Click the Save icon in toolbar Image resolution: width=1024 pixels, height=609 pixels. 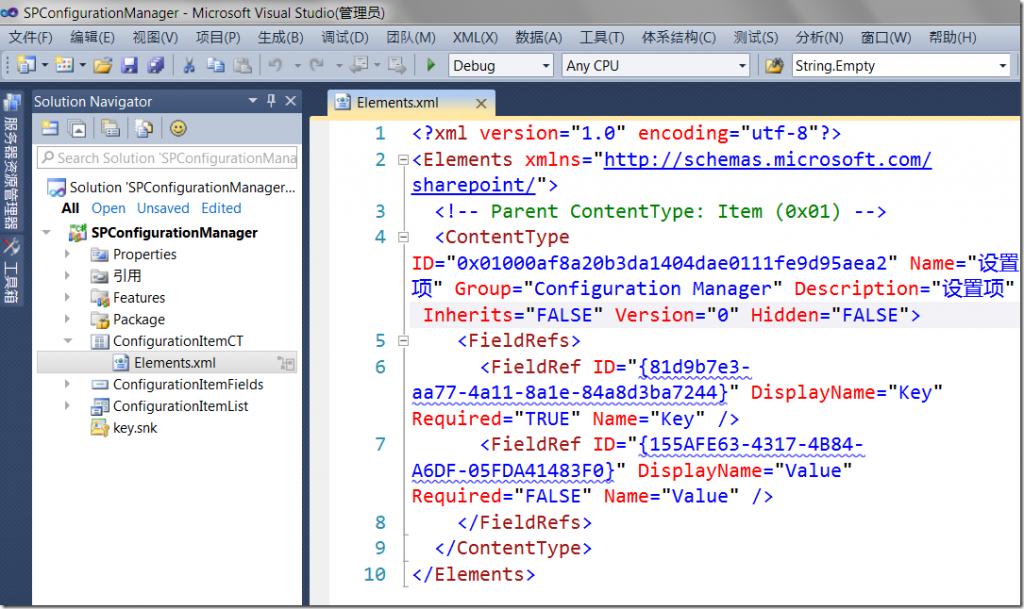tap(129, 65)
